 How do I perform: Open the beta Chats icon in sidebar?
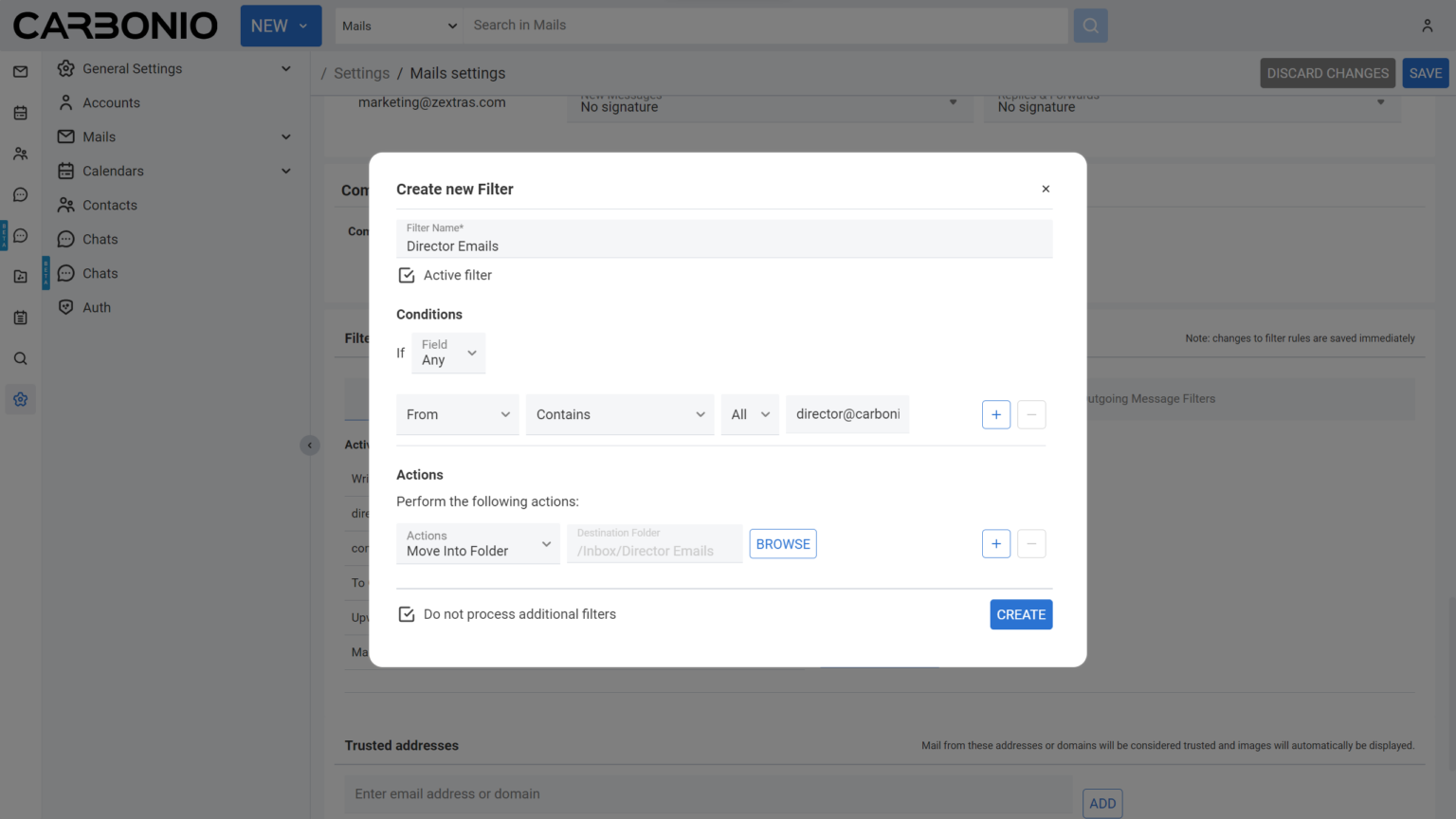[20, 235]
